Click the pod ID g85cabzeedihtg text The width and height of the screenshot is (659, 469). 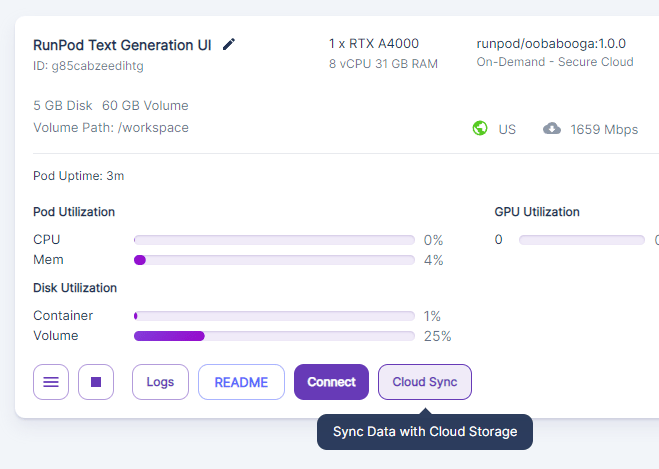pos(88,66)
